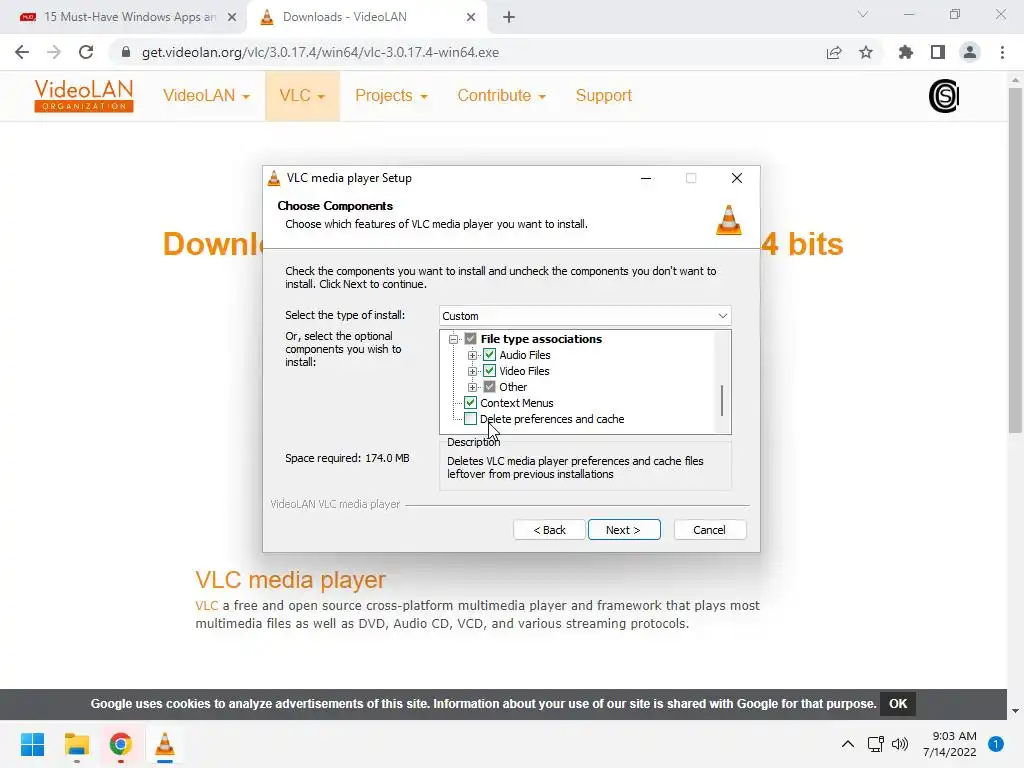
Task: Uncheck the Video Files checkbox
Action: pyautogui.click(x=489, y=371)
